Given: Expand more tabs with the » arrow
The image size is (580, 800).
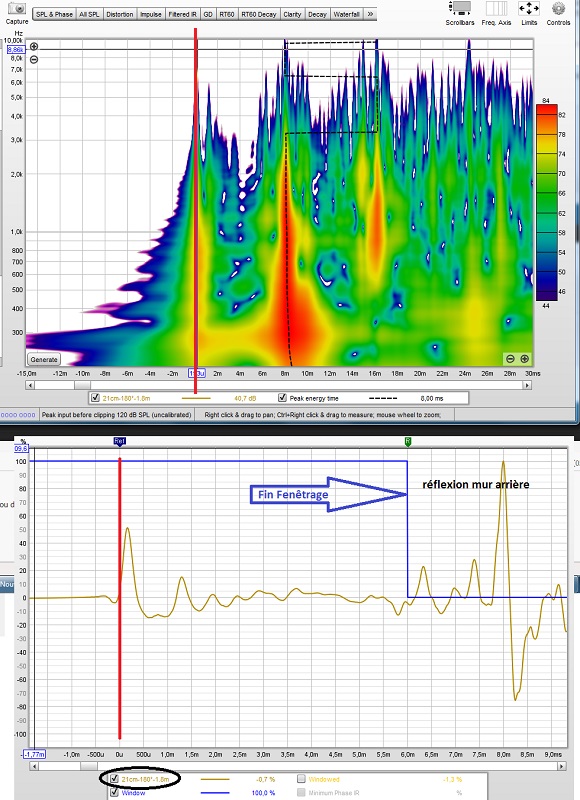Looking at the screenshot, I should (370, 14).
